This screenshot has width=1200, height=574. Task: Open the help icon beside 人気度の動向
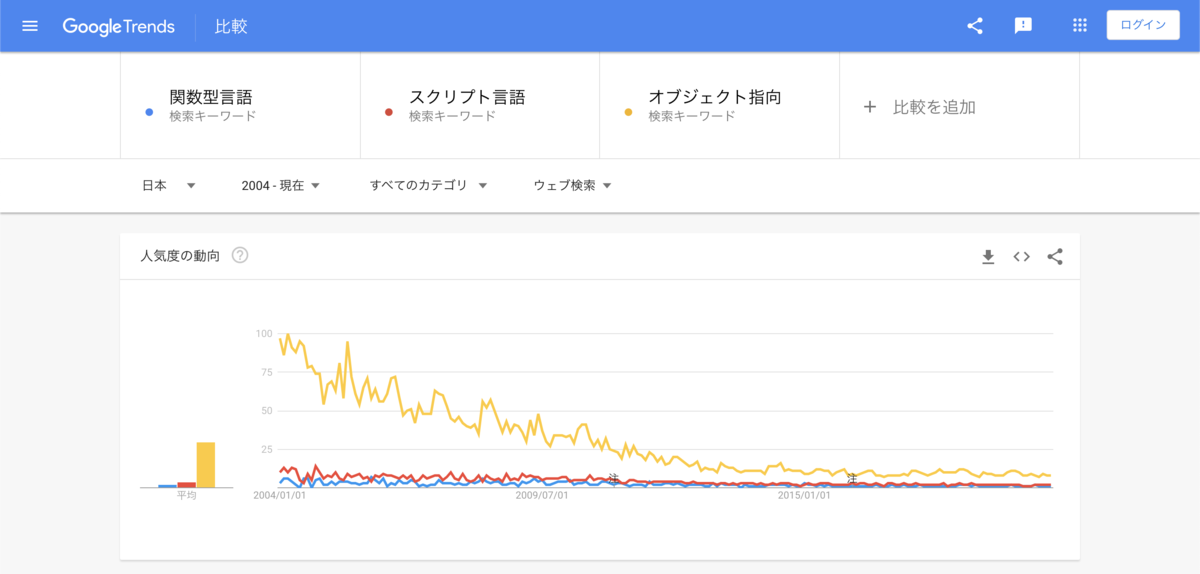(240, 255)
